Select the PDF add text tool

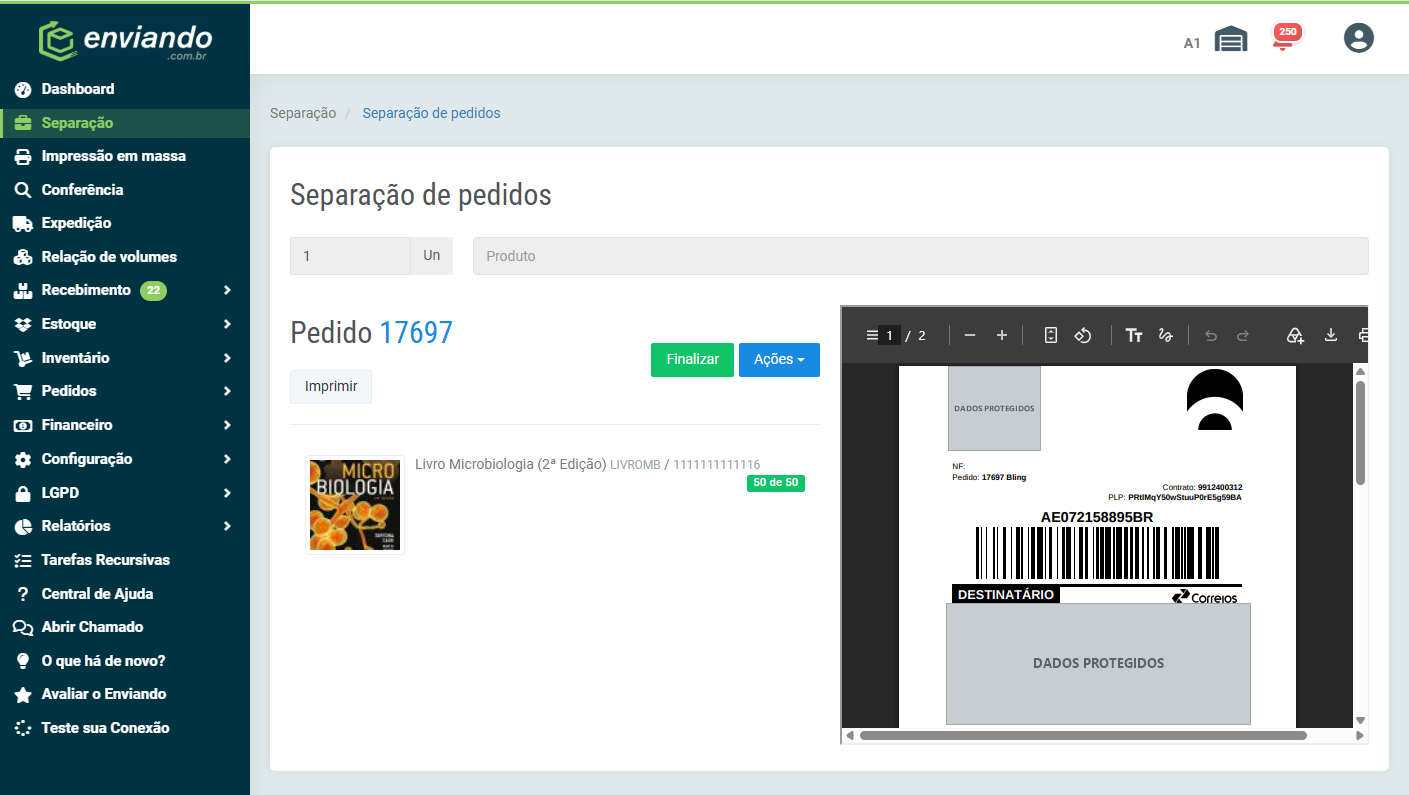[x=1134, y=335]
